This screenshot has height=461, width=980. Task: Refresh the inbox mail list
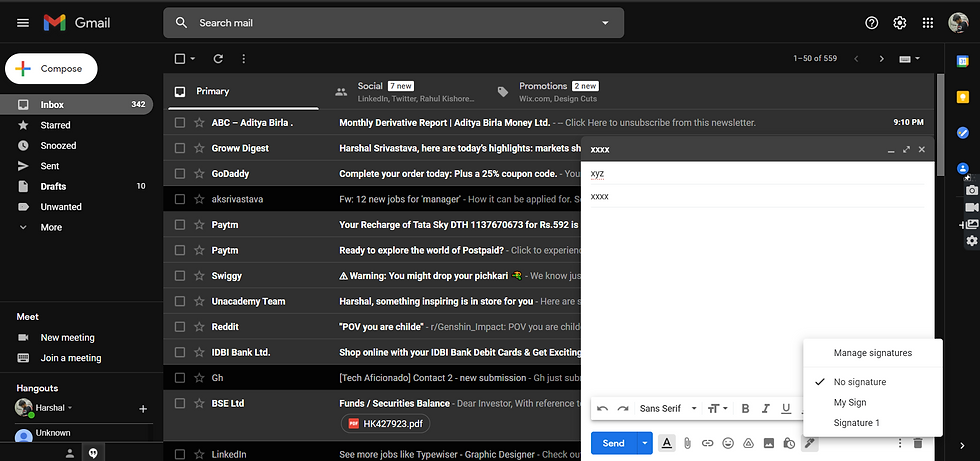(218, 59)
